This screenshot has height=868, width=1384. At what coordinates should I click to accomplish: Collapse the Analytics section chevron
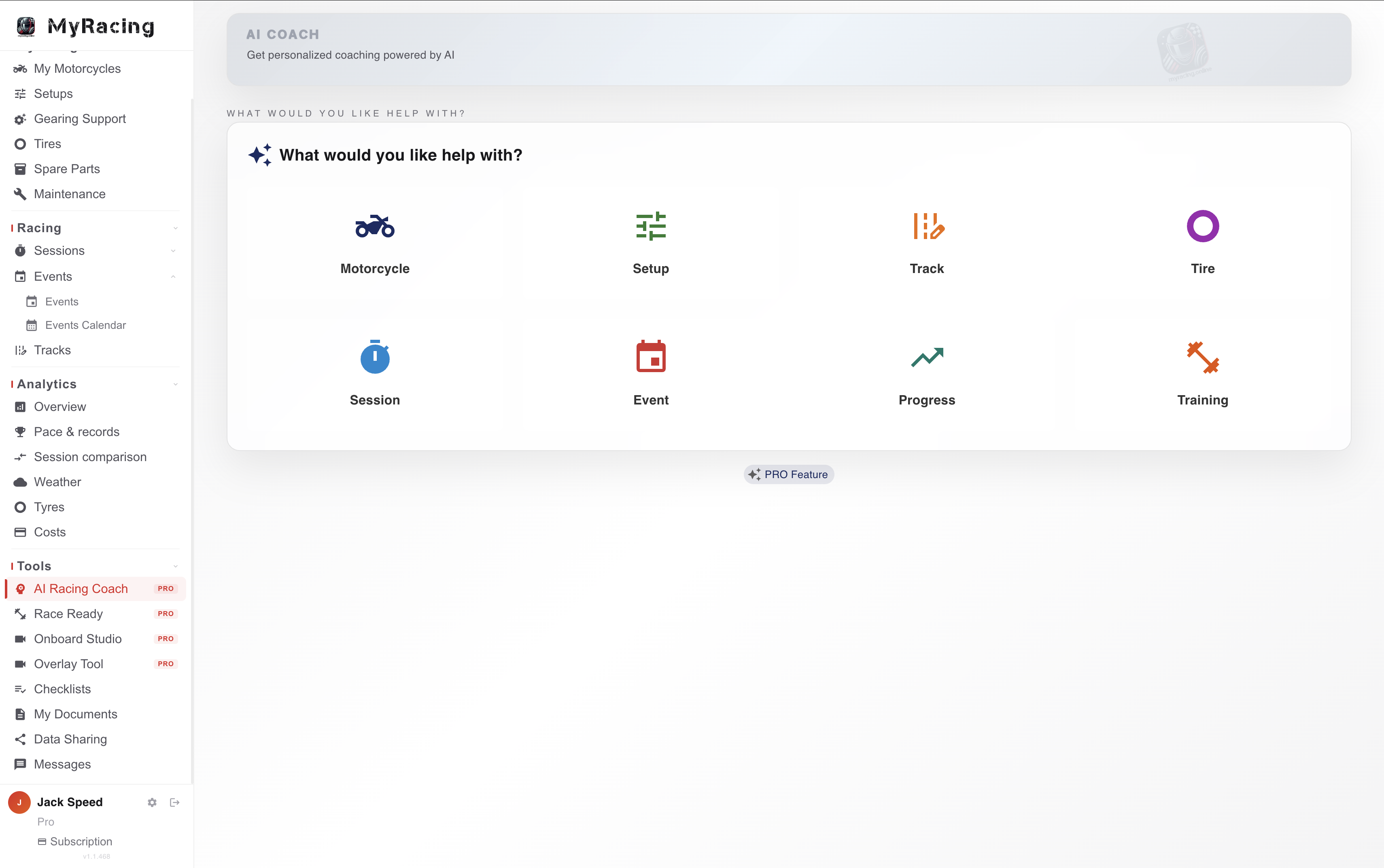point(175,384)
